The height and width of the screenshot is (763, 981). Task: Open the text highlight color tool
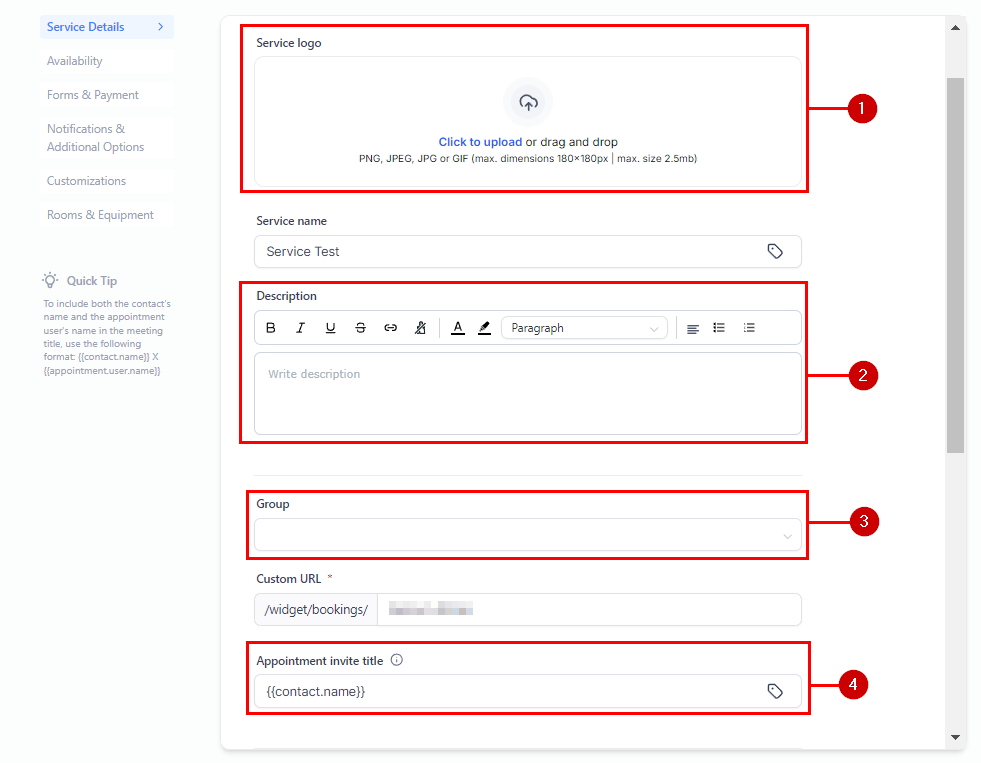[484, 328]
